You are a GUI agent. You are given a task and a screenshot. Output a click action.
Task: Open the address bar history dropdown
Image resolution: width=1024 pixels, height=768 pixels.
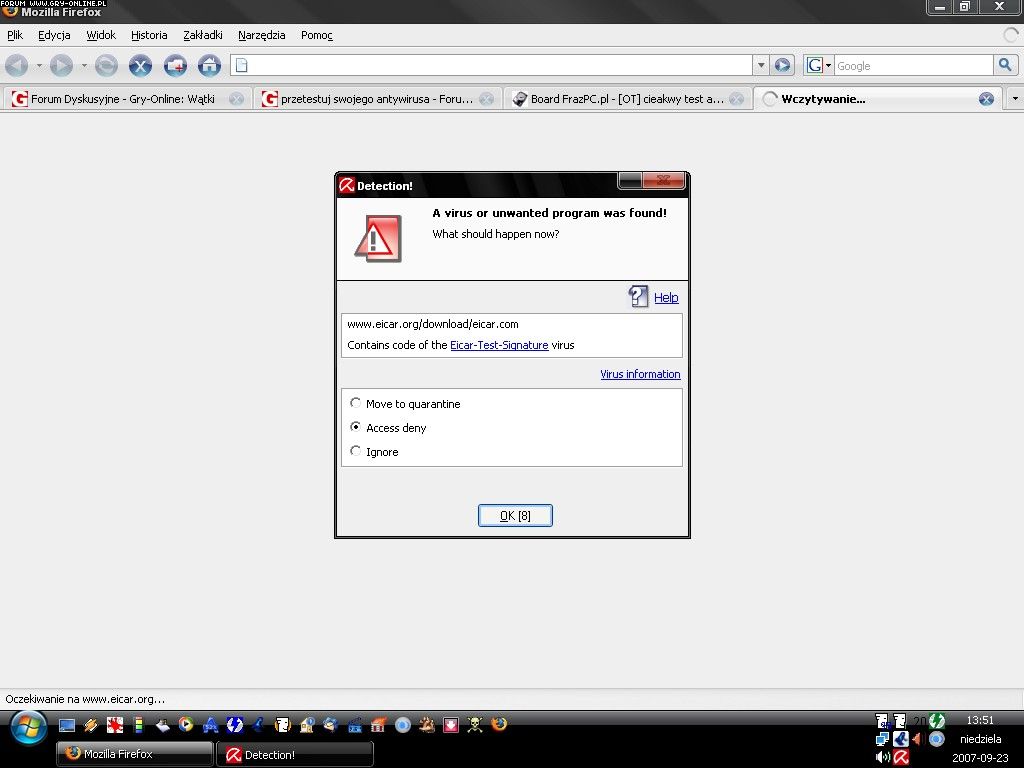761,65
